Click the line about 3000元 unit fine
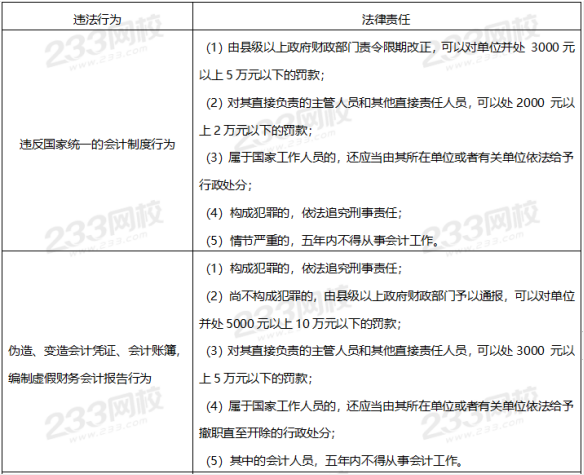 pyautogui.click(x=391, y=47)
